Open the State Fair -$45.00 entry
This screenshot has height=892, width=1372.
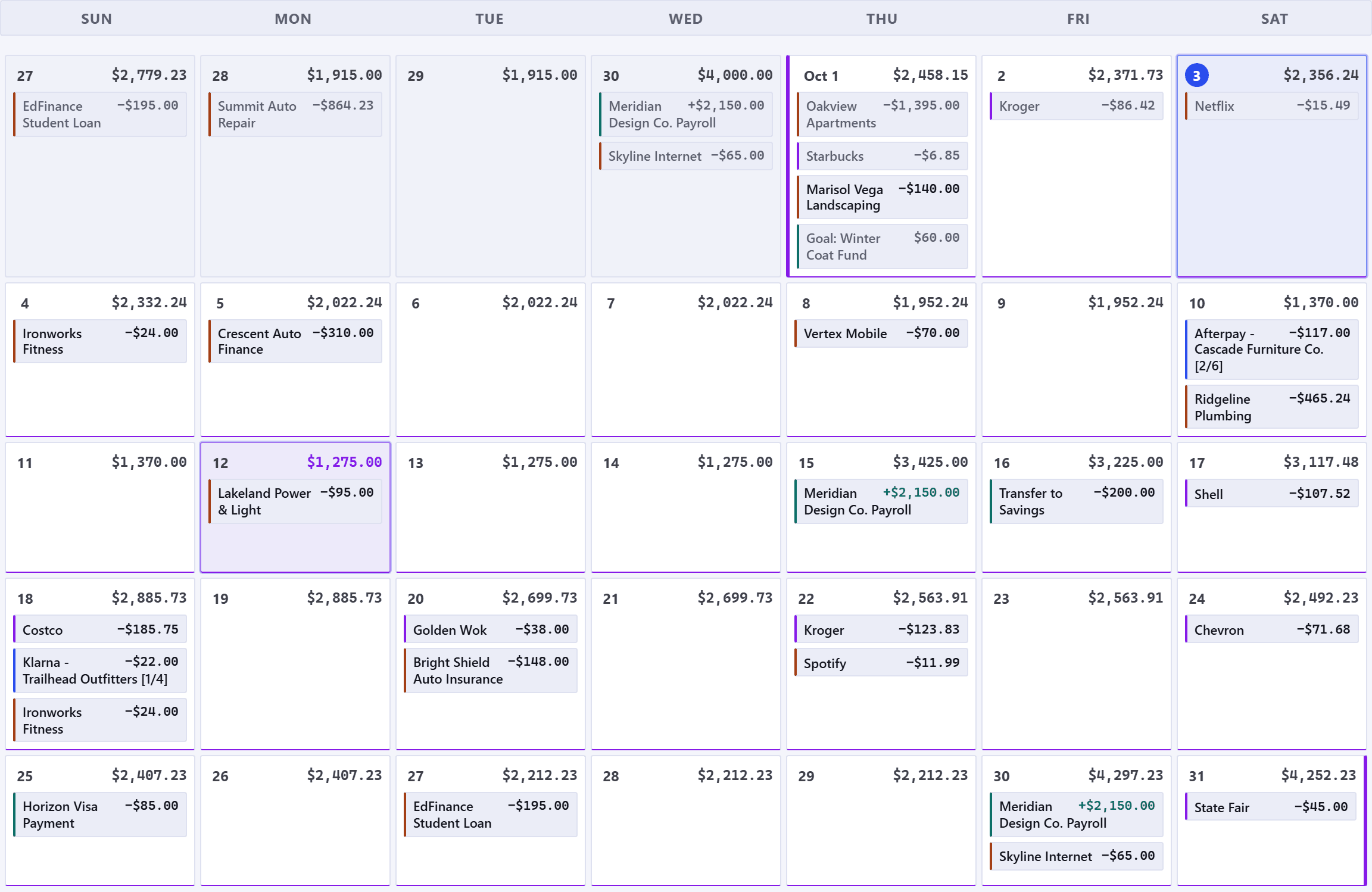[x=1270, y=807]
